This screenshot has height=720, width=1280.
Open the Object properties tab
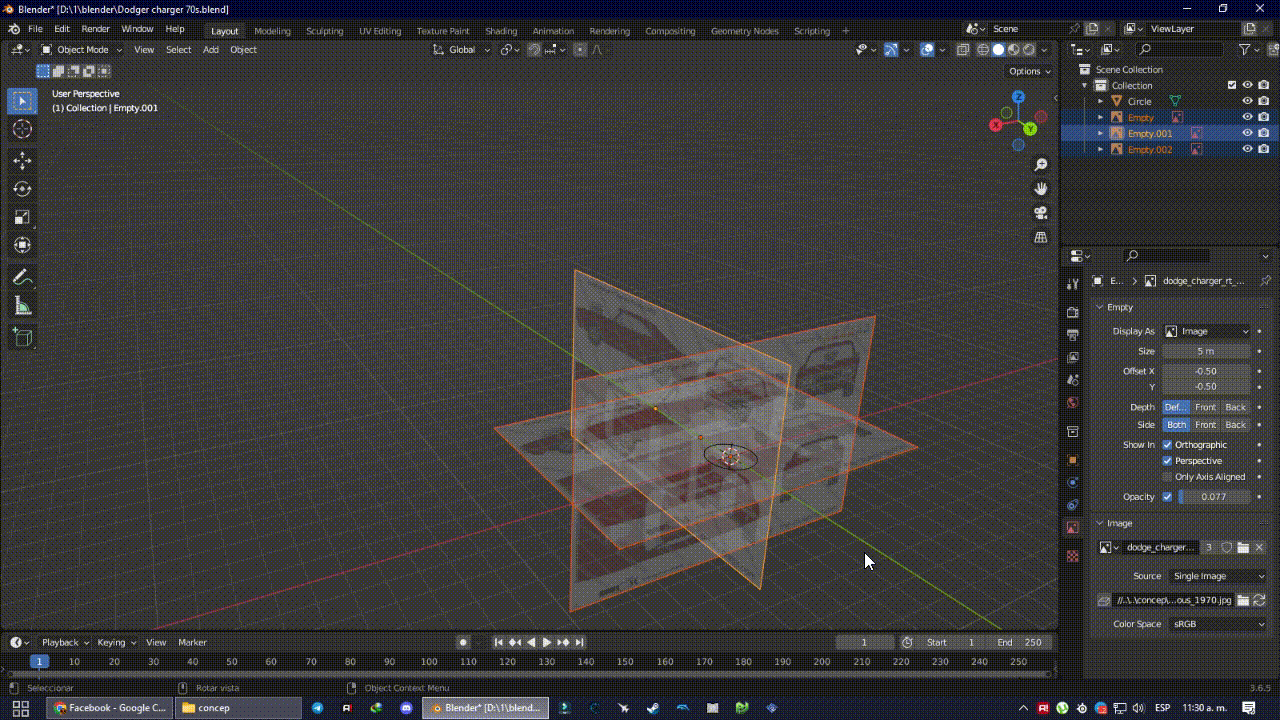click(1073, 460)
